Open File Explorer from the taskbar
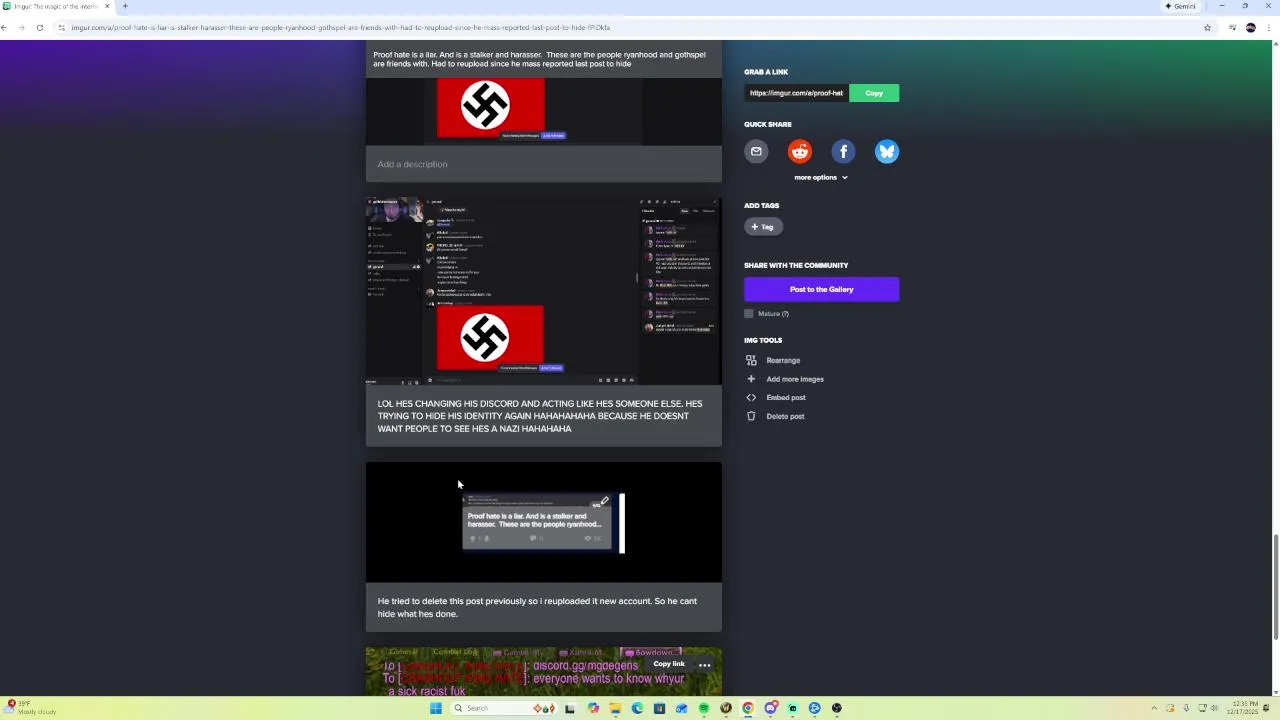Viewport: 1280px width, 720px height. click(x=615, y=708)
